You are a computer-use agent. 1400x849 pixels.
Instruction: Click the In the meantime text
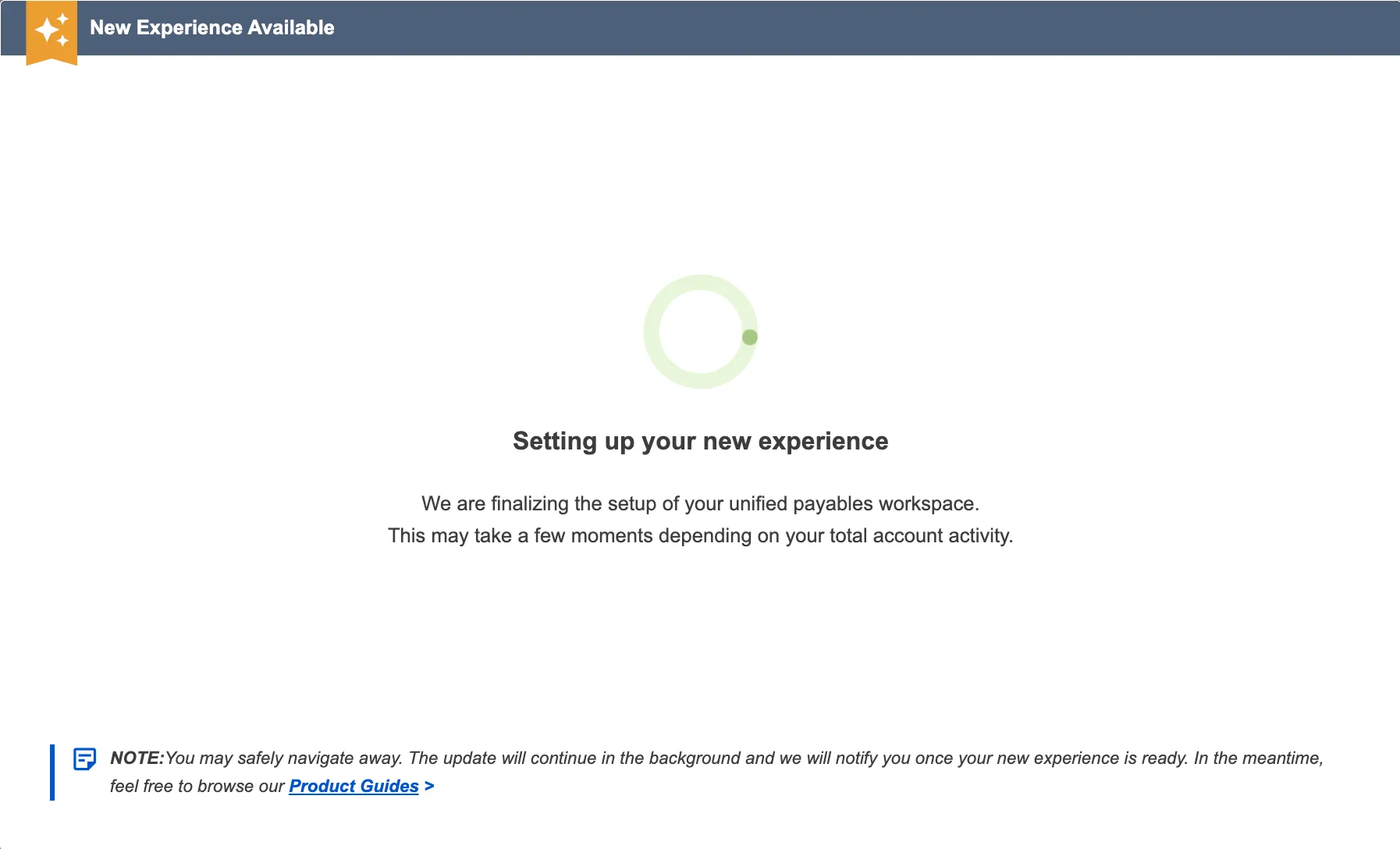[x=1258, y=758]
